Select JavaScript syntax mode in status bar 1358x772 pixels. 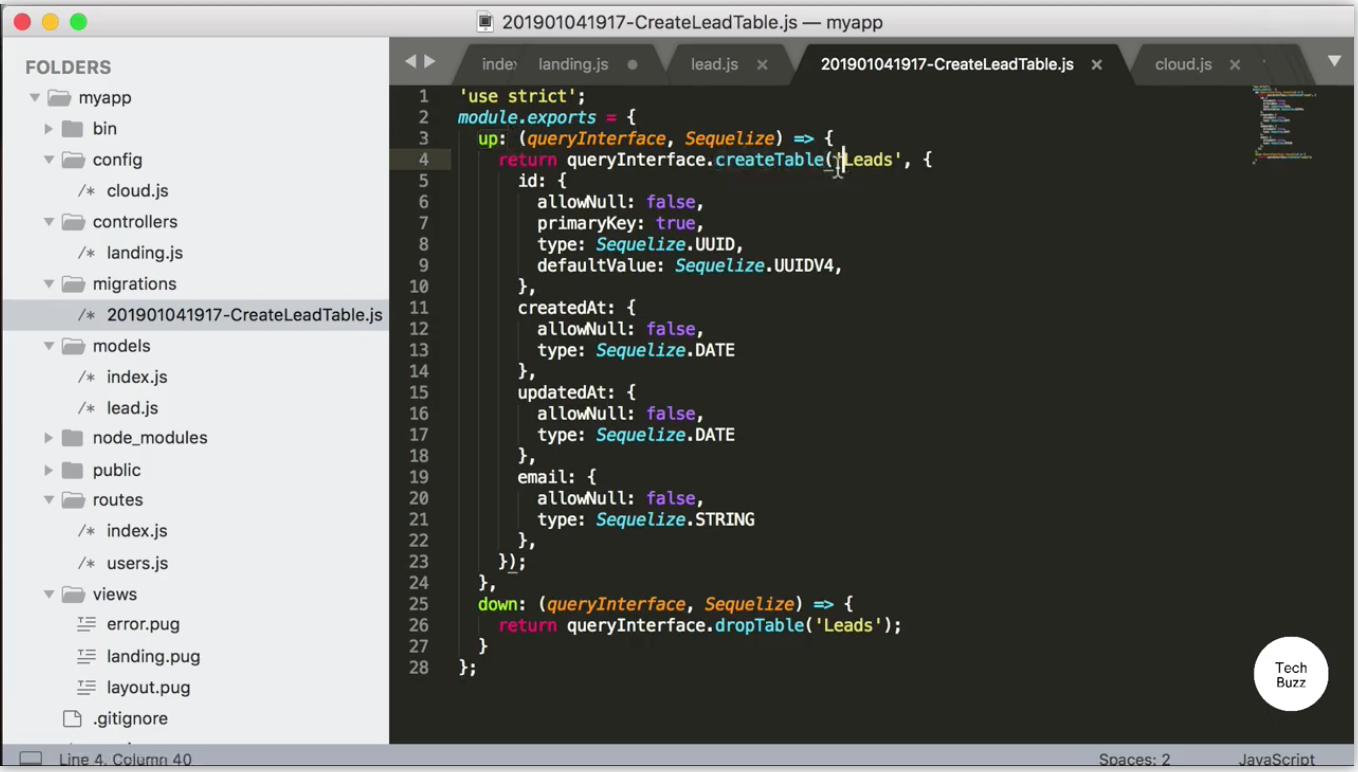(1277, 759)
